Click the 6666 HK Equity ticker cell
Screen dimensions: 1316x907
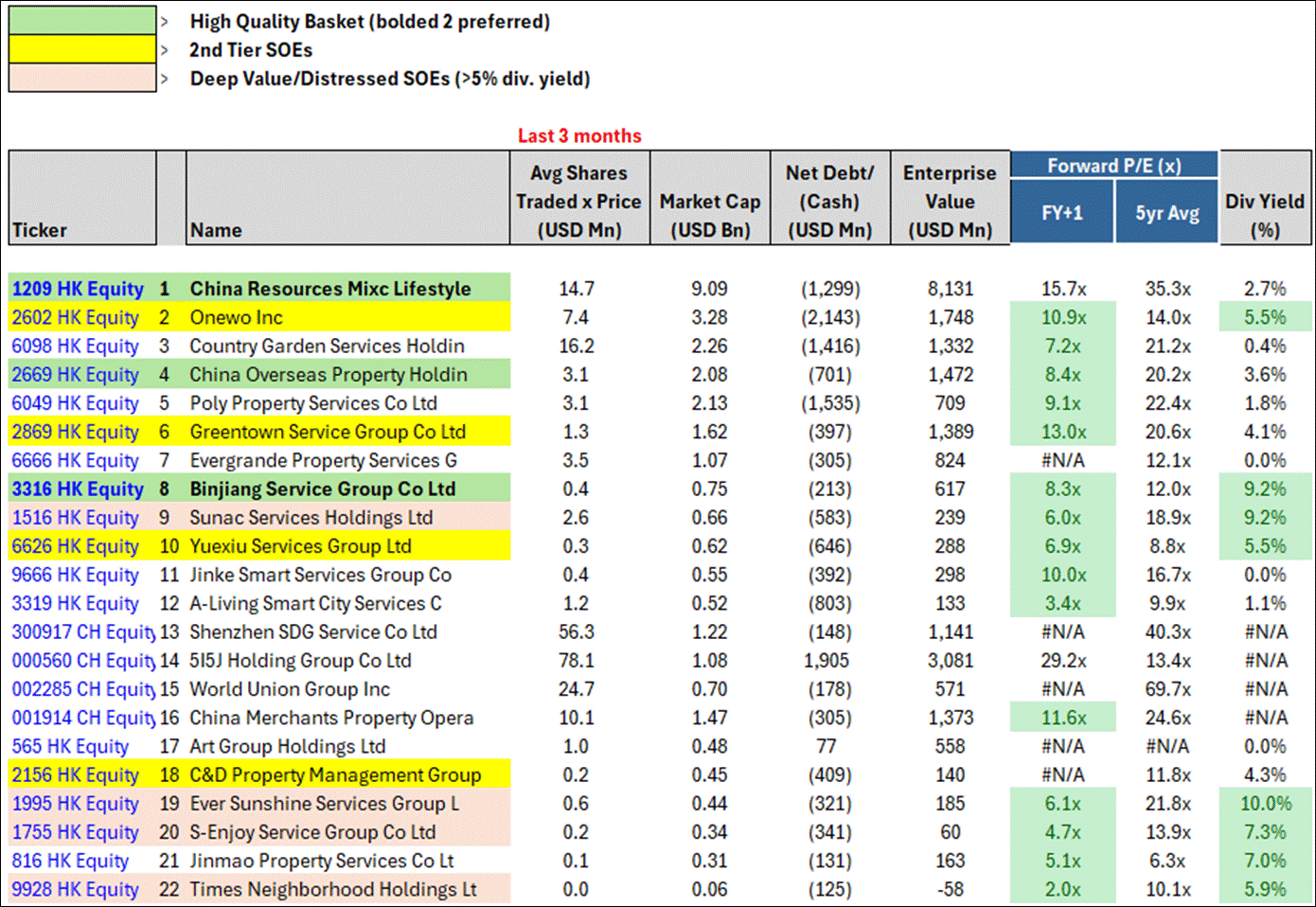[82, 460]
